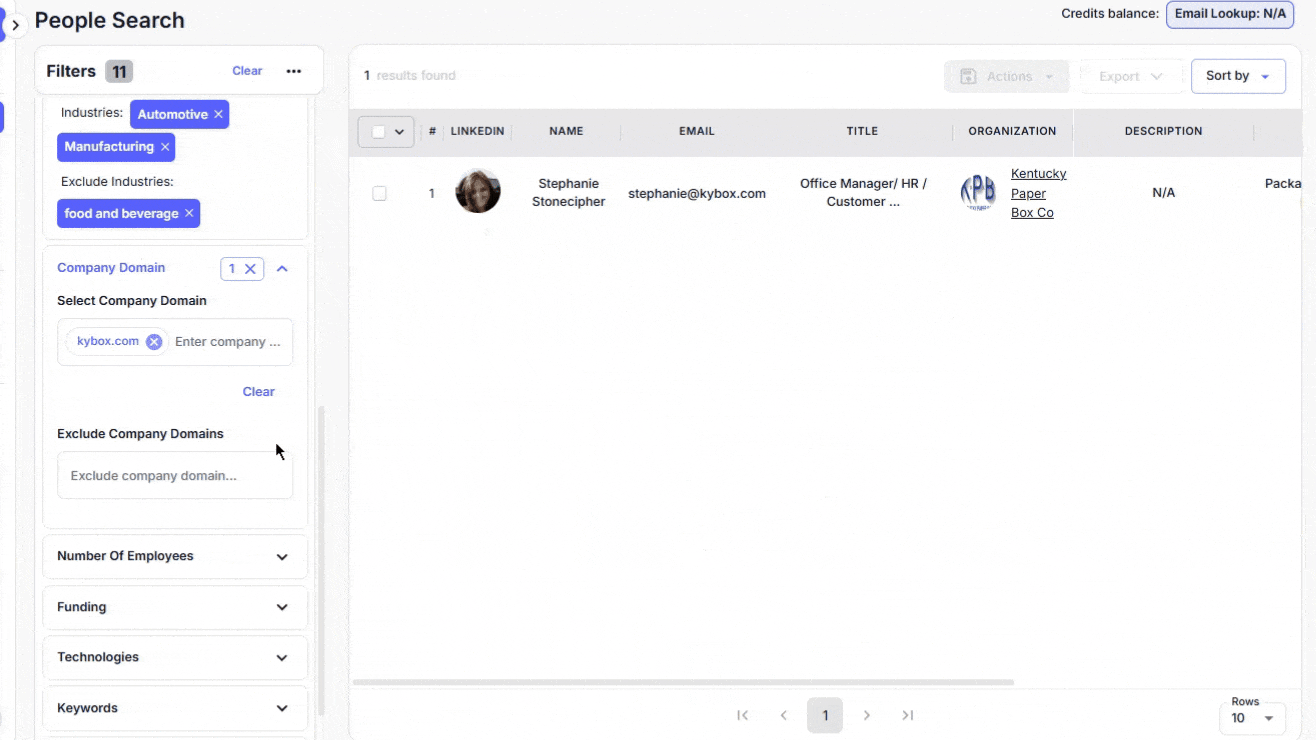Remove food and beverage exclusion tag

point(189,214)
